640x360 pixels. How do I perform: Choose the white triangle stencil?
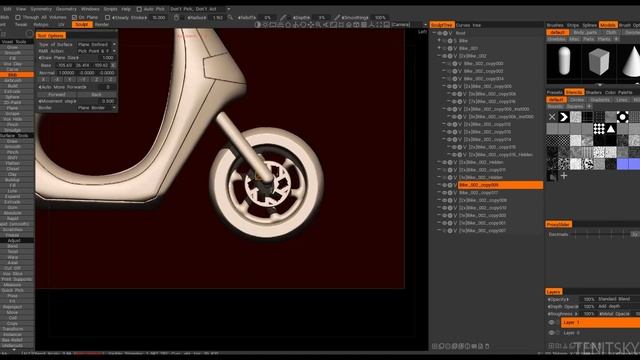611,129
